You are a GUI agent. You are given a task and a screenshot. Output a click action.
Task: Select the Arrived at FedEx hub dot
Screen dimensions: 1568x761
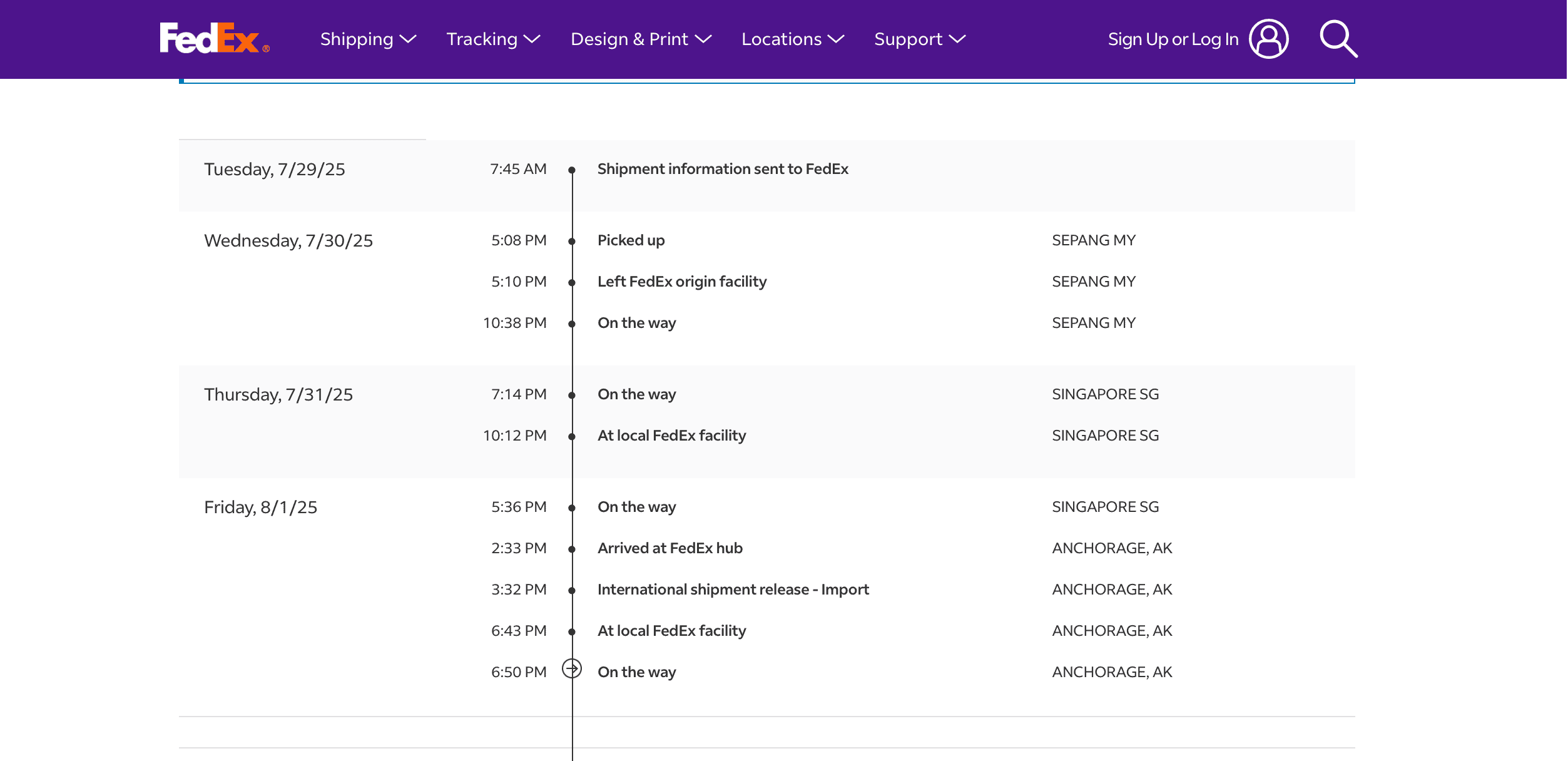pyautogui.click(x=571, y=549)
